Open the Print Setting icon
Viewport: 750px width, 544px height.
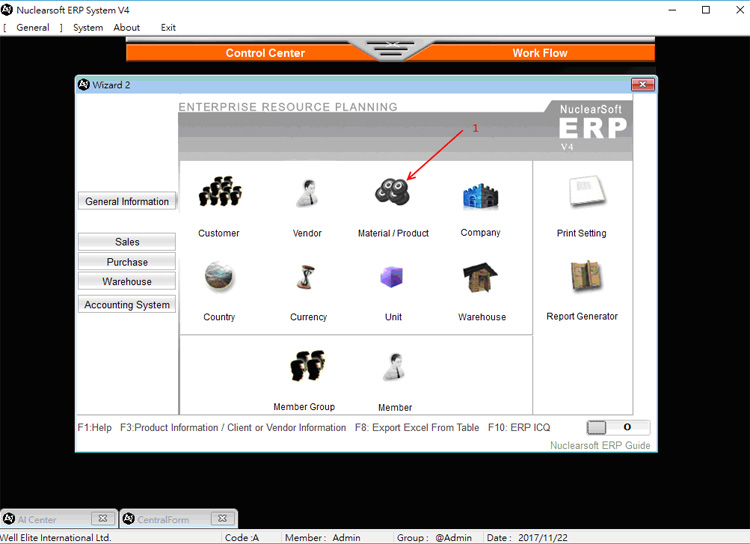point(586,191)
